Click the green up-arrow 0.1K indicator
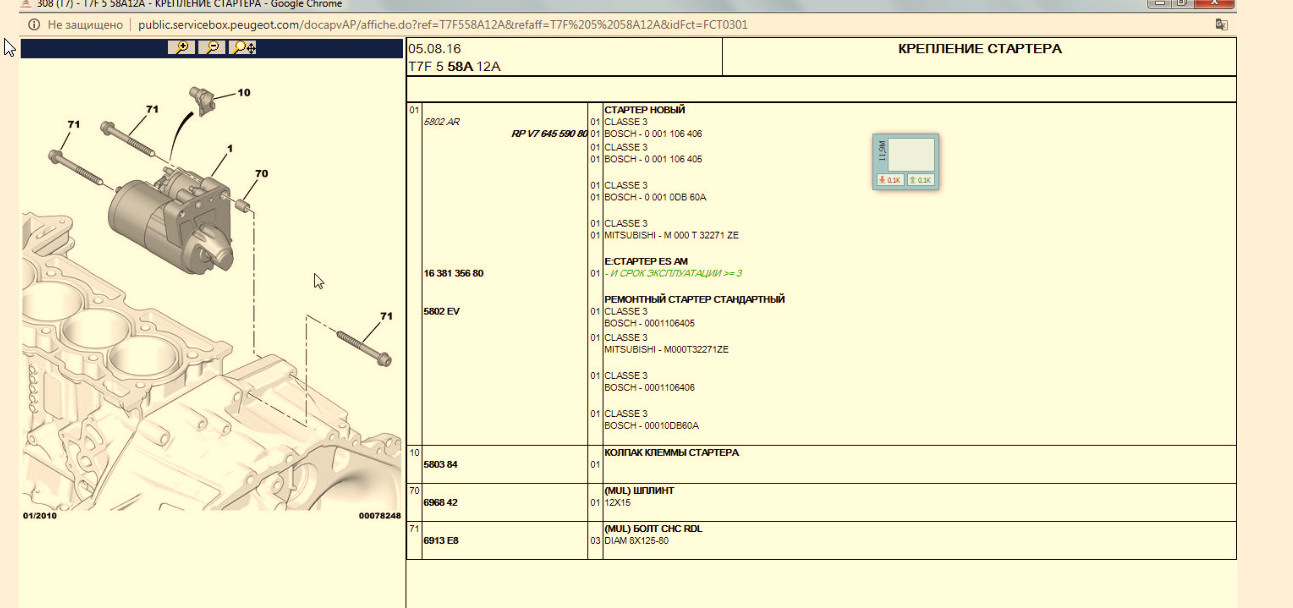Image resolution: width=1293 pixels, height=608 pixels. (x=920, y=180)
